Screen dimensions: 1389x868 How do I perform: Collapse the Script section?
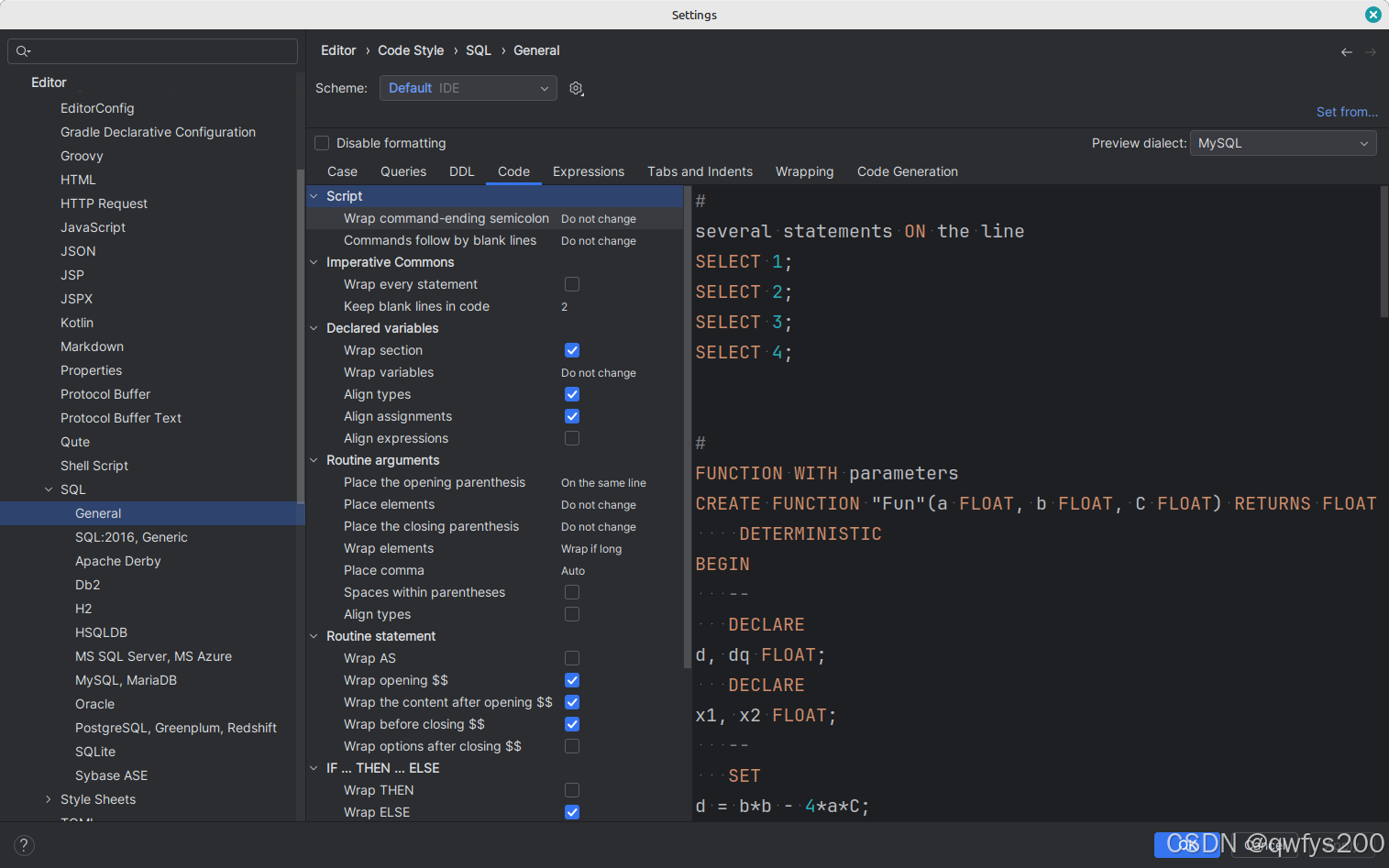point(314,196)
